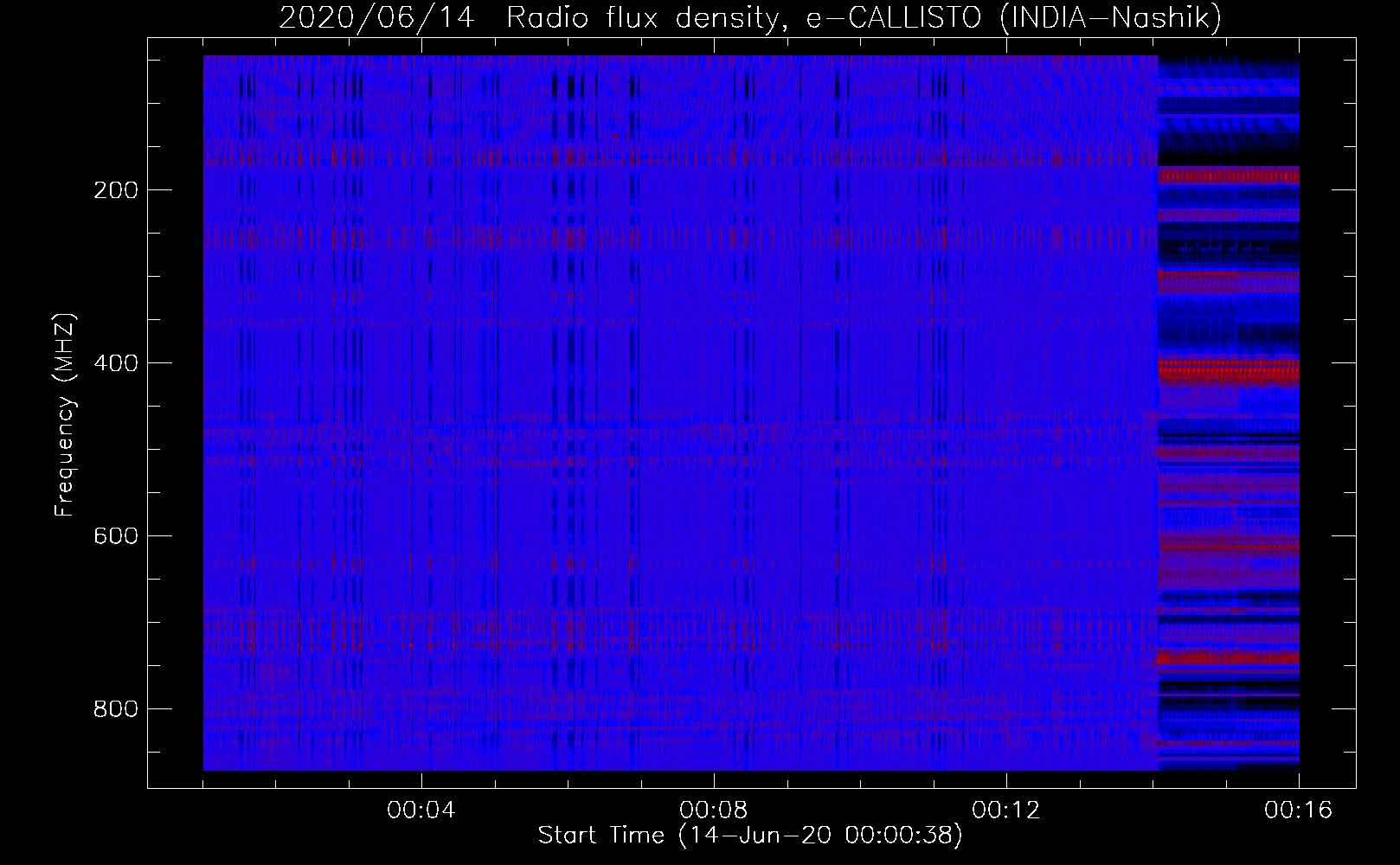Click the 00:16 time tick label
Viewport: 1400px width, 865px height.
[x=1299, y=811]
